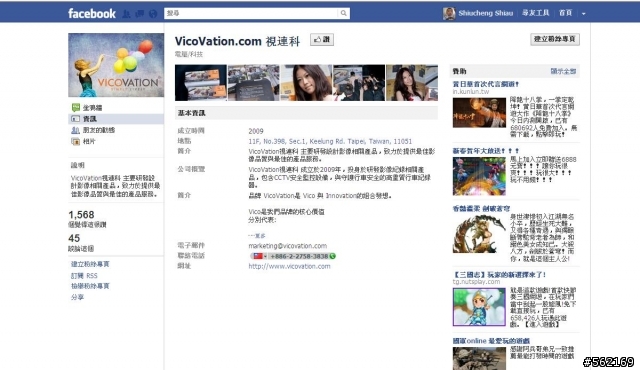
Task: Click the VicoVation.com page title
Action: [x=238, y=41]
